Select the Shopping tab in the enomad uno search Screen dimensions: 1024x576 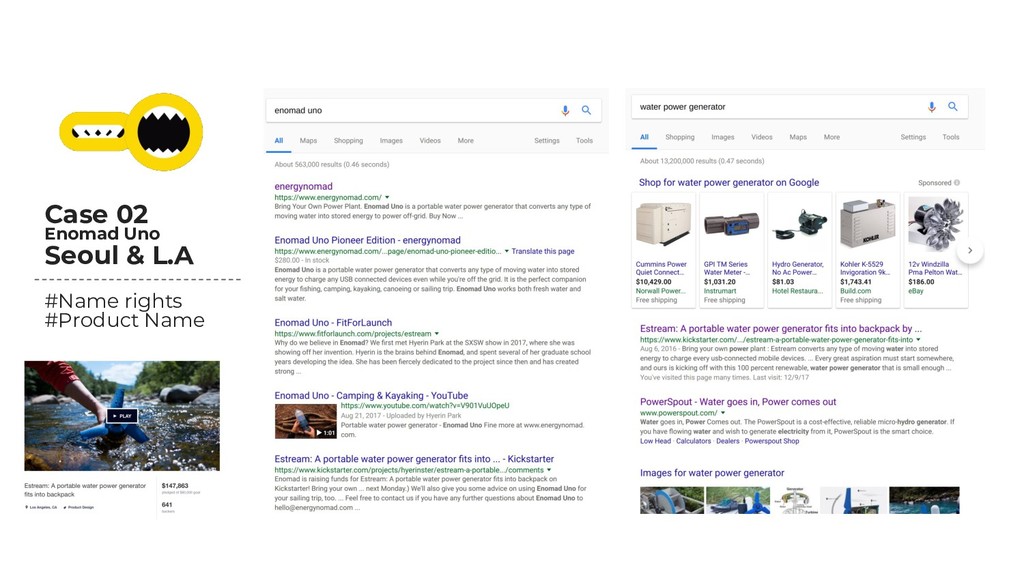click(x=348, y=140)
